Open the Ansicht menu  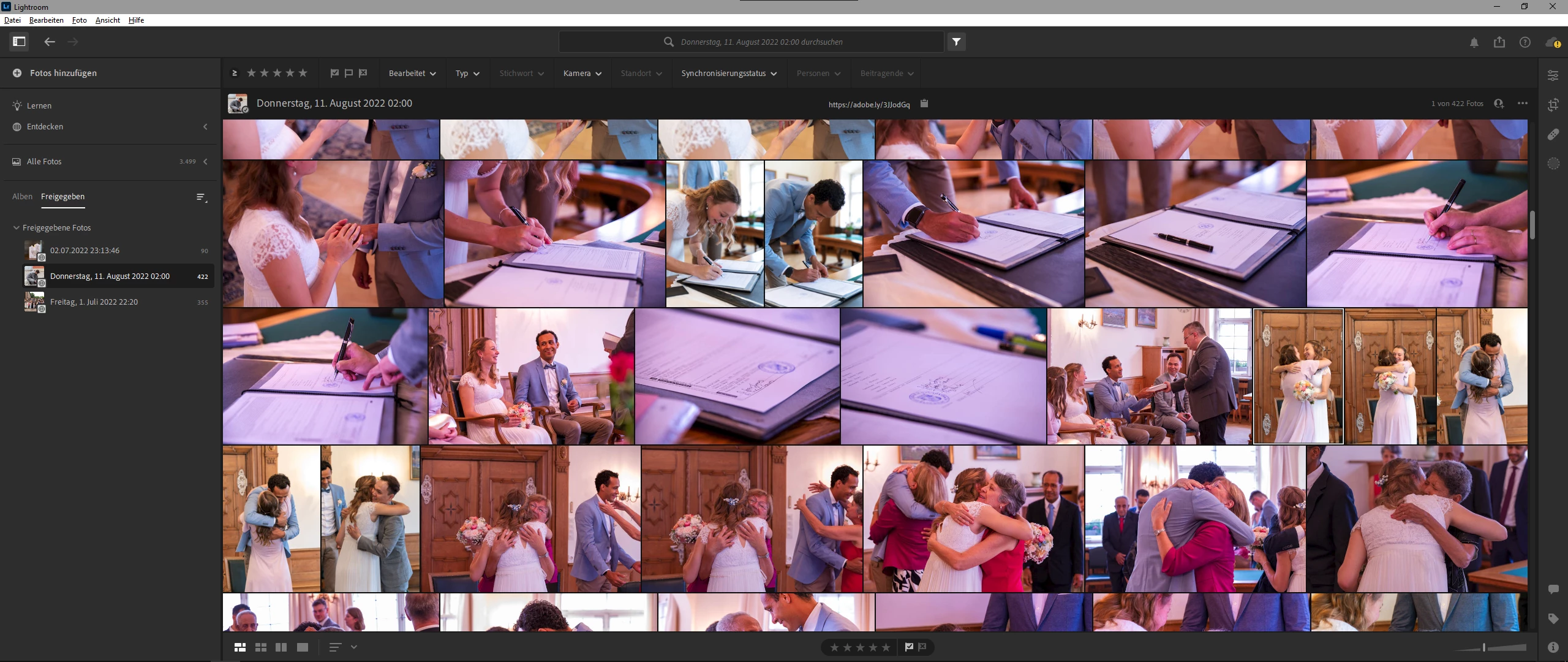pyautogui.click(x=107, y=20)
